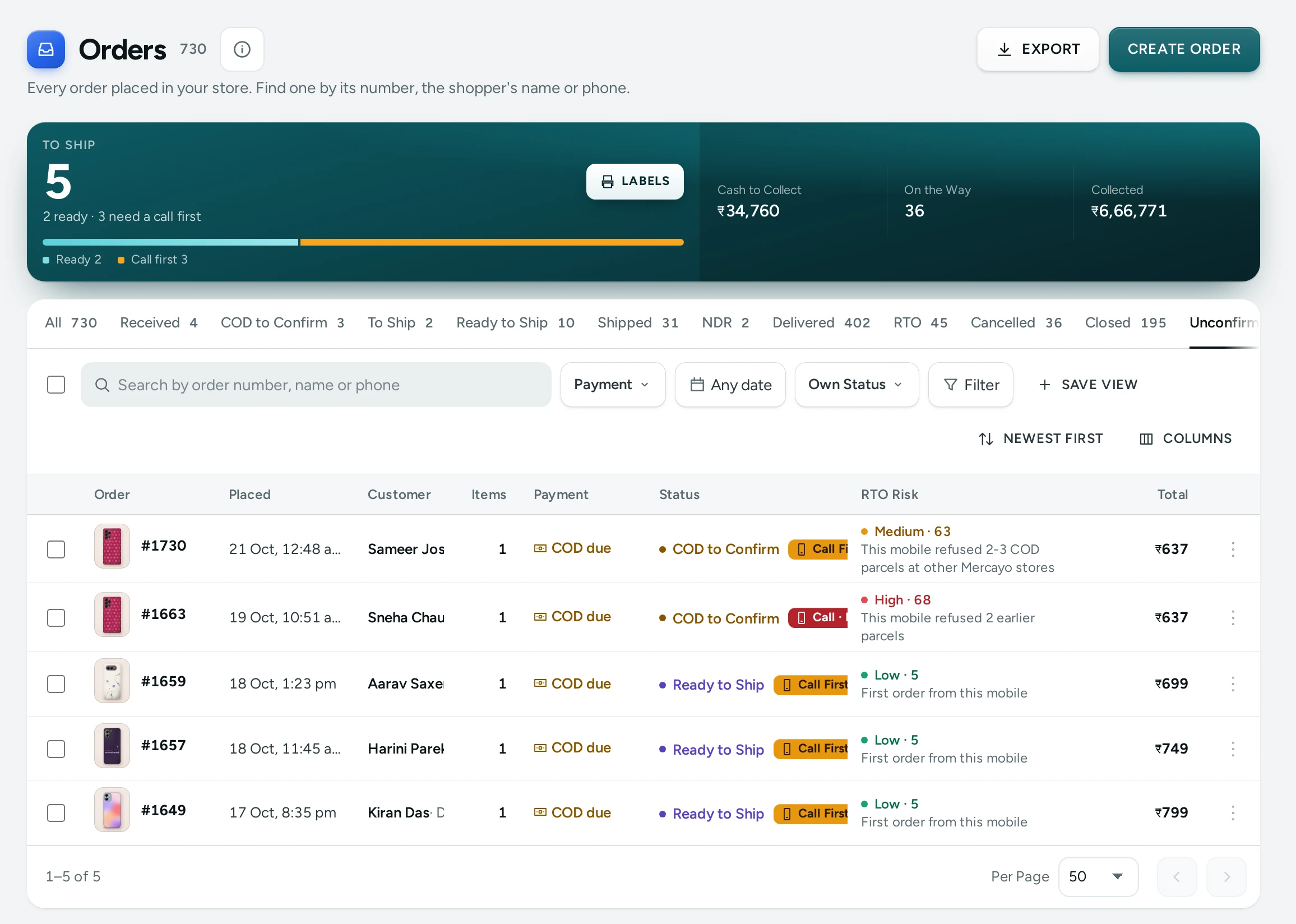Select the checkbox for order #1657

click(55, 748)
